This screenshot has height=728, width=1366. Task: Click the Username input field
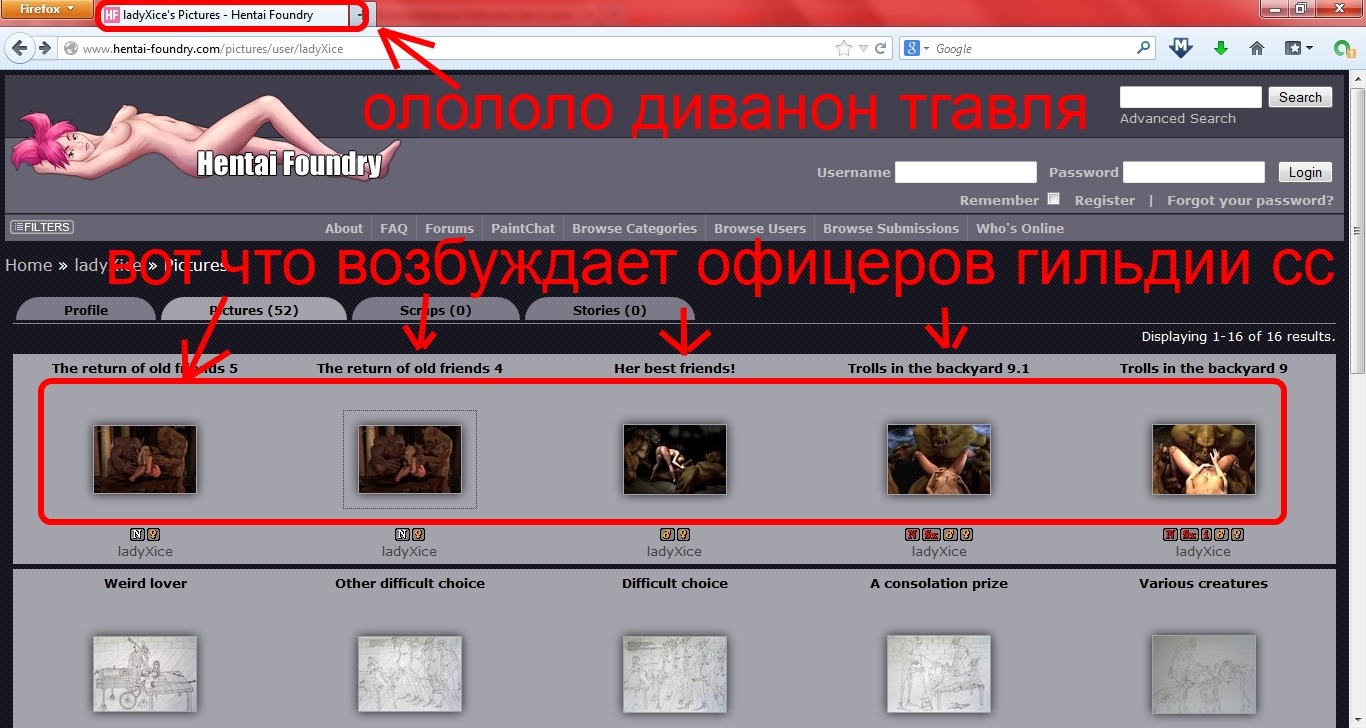pyautogui.click(x=965, y=172)
